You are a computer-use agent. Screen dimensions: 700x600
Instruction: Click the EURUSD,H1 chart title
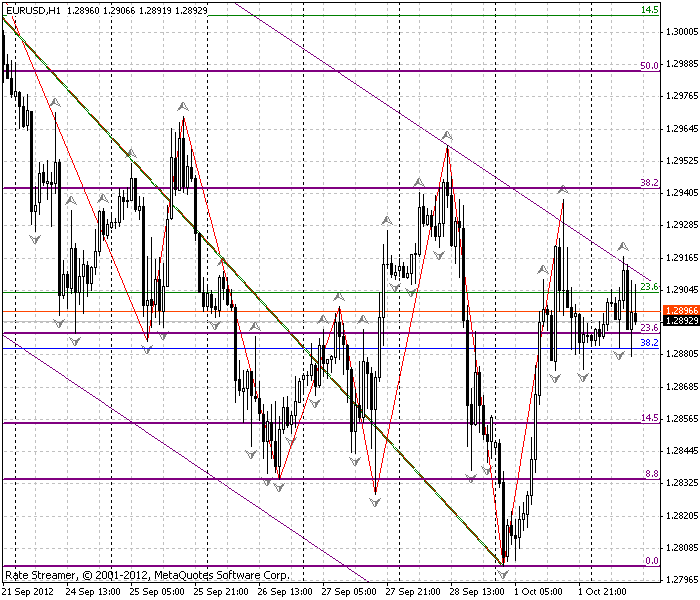(x=33, y=10)
